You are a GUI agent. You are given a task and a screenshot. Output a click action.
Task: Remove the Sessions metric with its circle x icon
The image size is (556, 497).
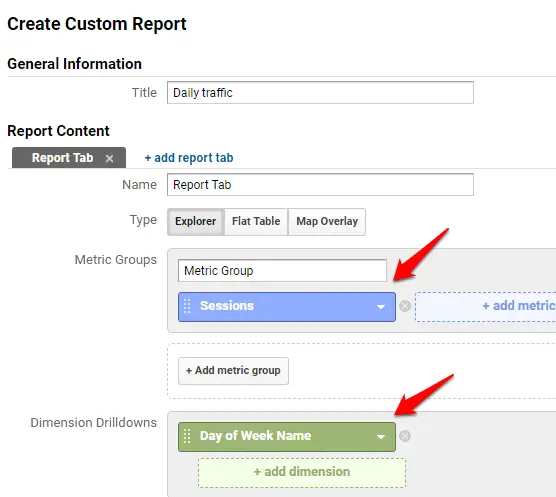tap(405, 306)
